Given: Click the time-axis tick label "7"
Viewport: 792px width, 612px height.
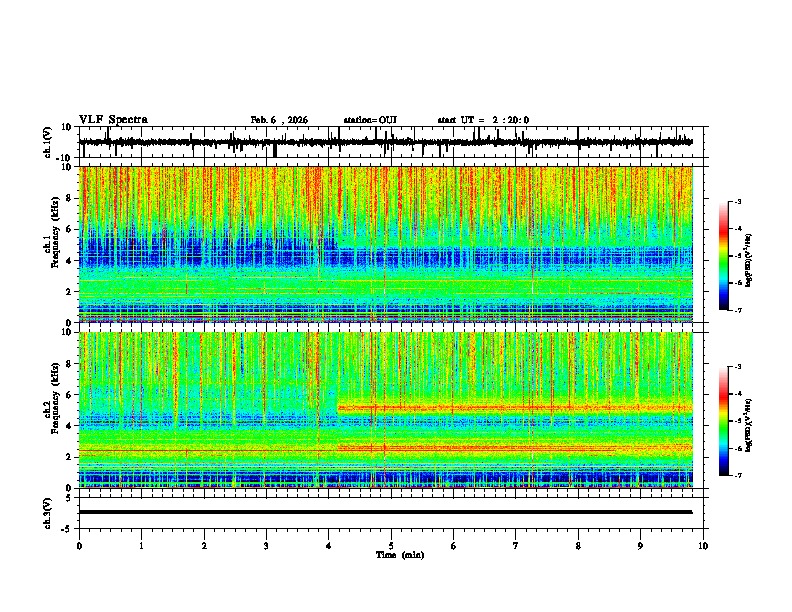Looking at the screenshot, I should click(x=516, y=546).
